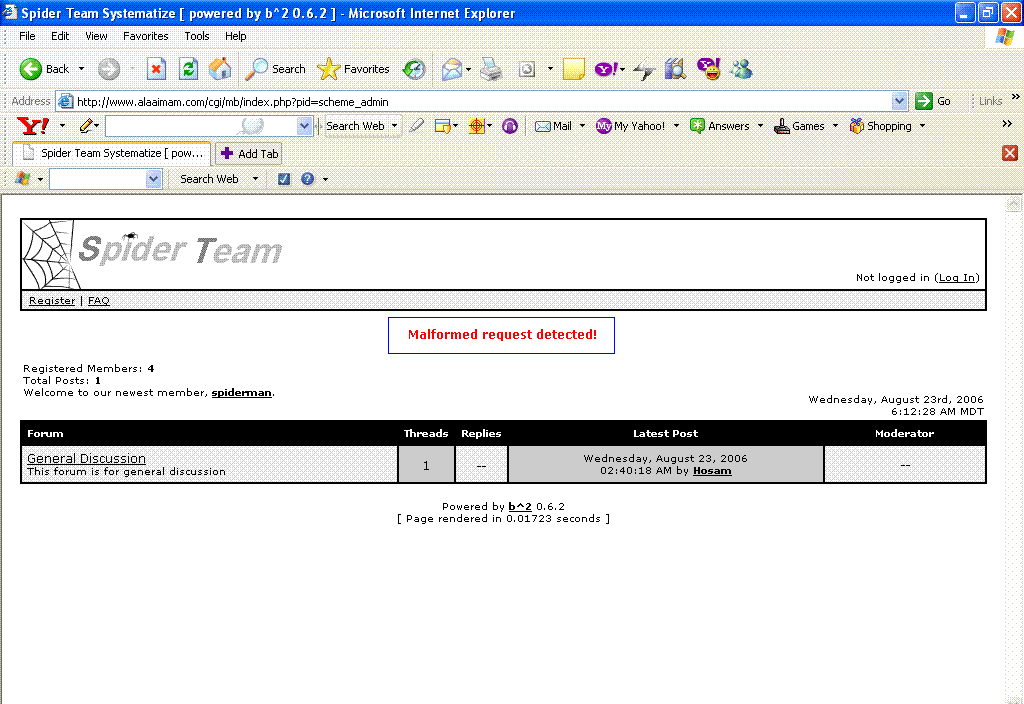Expand the address bar dropdown arrow
This screenshot has width=1024, height=704.
[x=899, y=101]
